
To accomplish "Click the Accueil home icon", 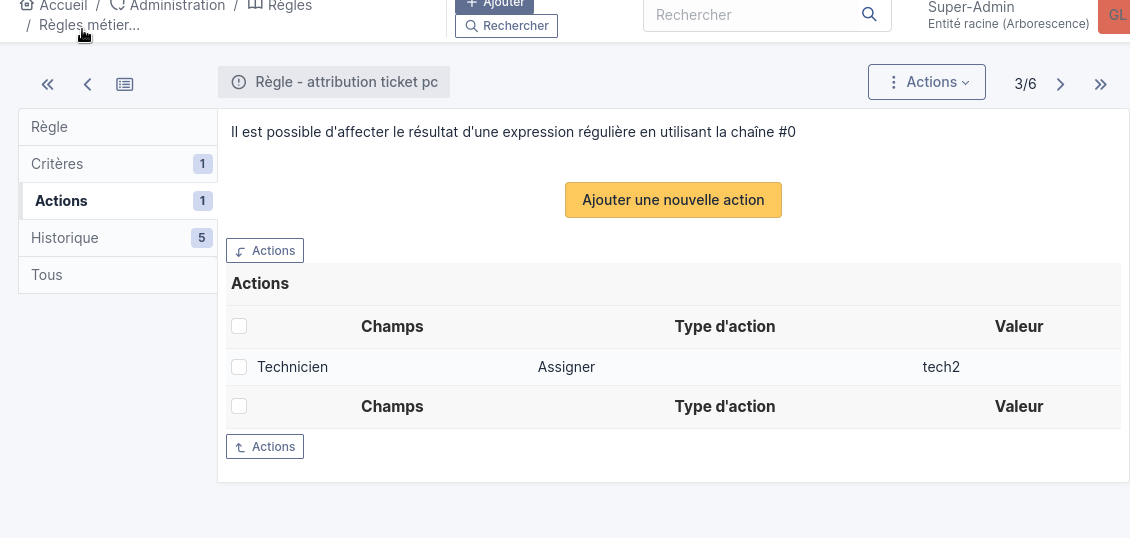I will [x=27, y=6].
